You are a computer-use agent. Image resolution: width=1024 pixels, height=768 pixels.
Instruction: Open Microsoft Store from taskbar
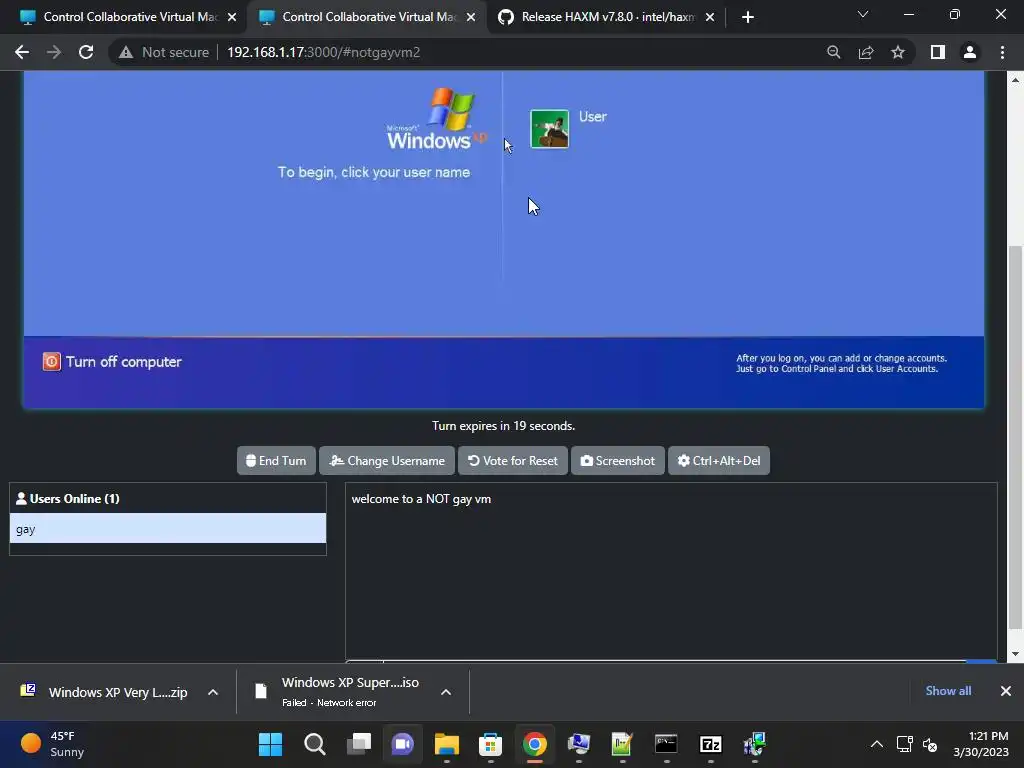tap(490, 744)
